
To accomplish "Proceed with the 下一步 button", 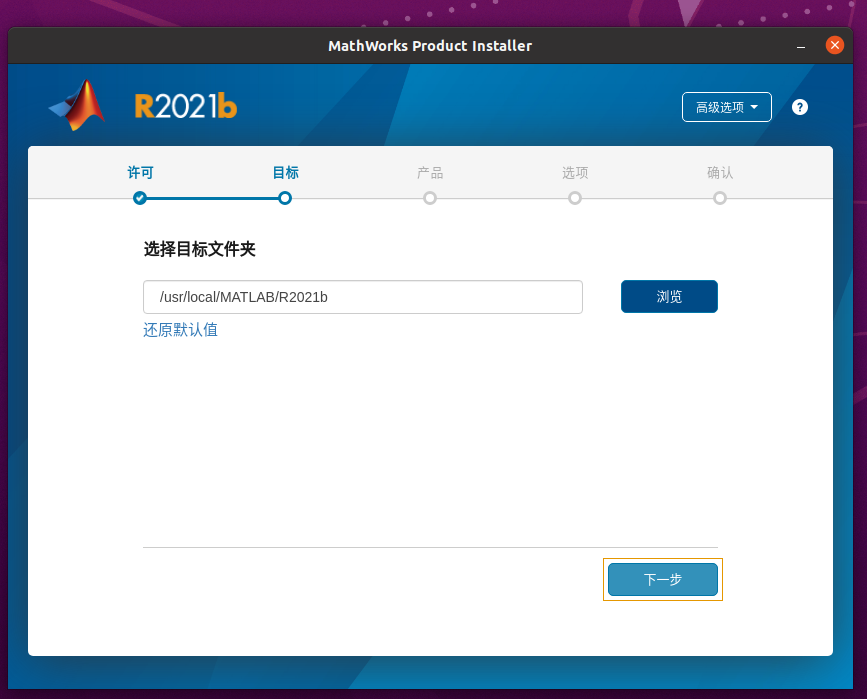I will (x=662, y=579).
